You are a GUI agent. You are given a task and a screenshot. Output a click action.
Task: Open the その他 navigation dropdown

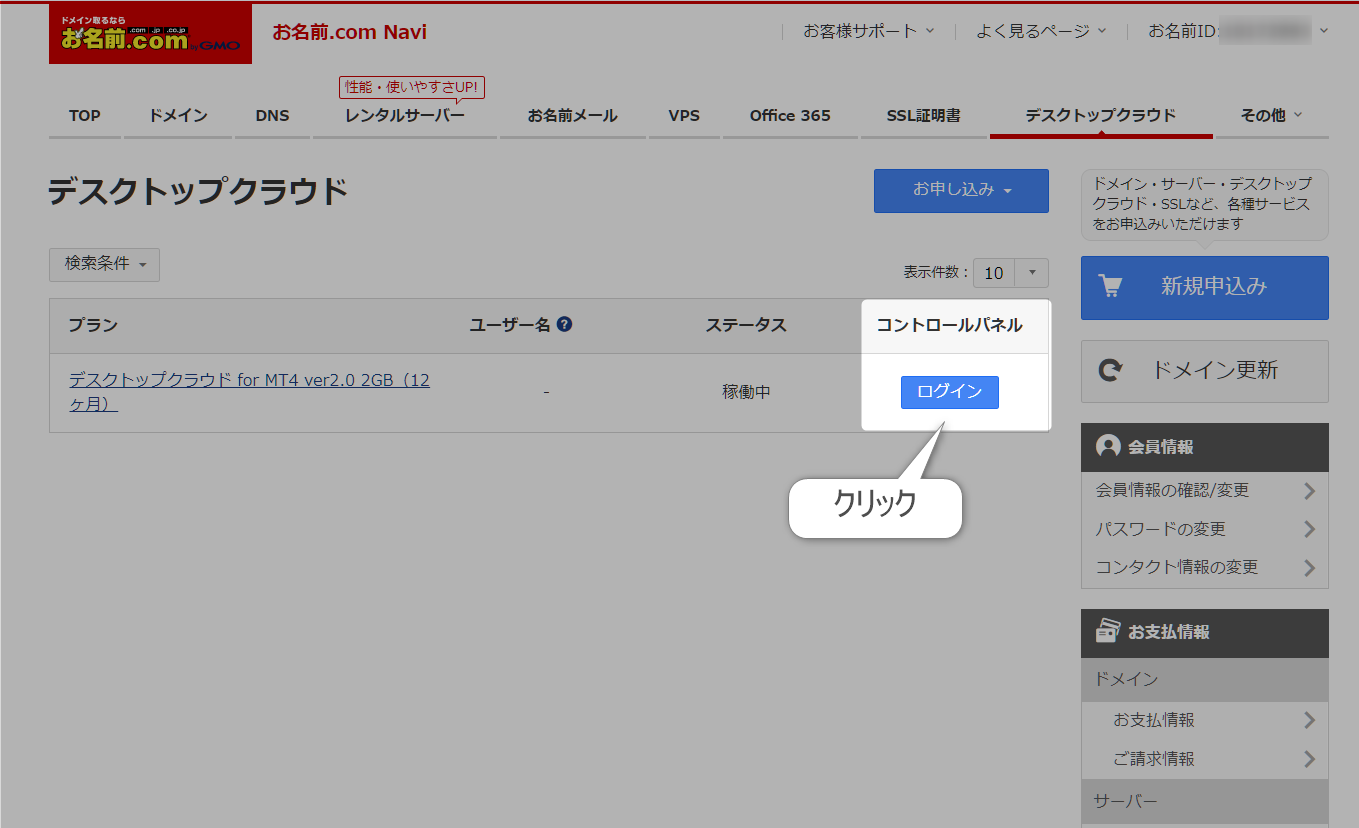point(1272,116)
